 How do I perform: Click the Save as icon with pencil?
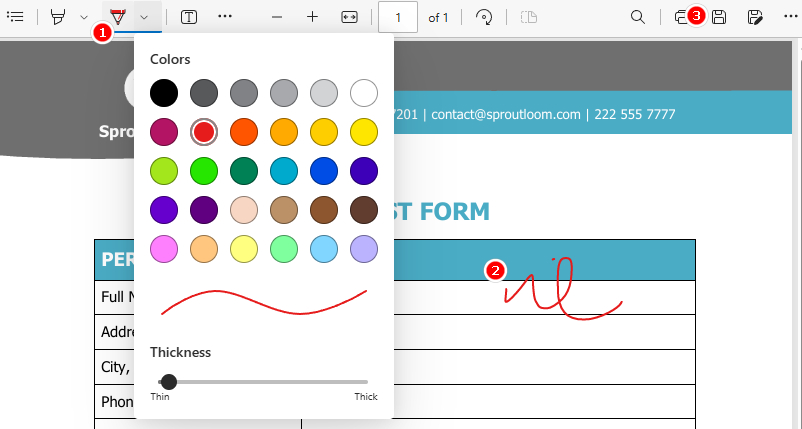(x=755, y=17)
